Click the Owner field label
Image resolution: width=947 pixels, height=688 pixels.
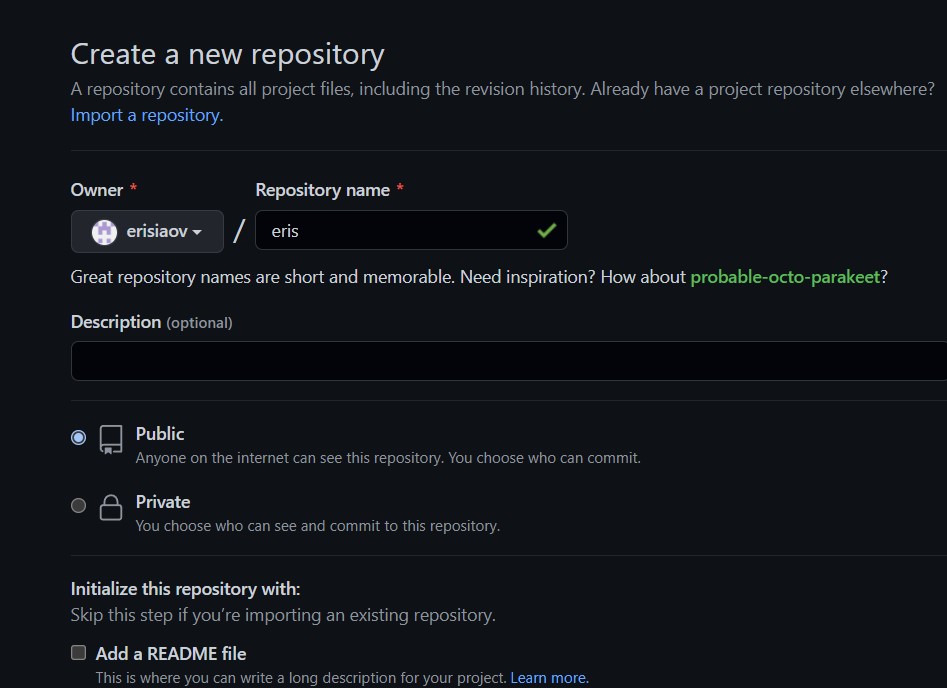[97, 190]
